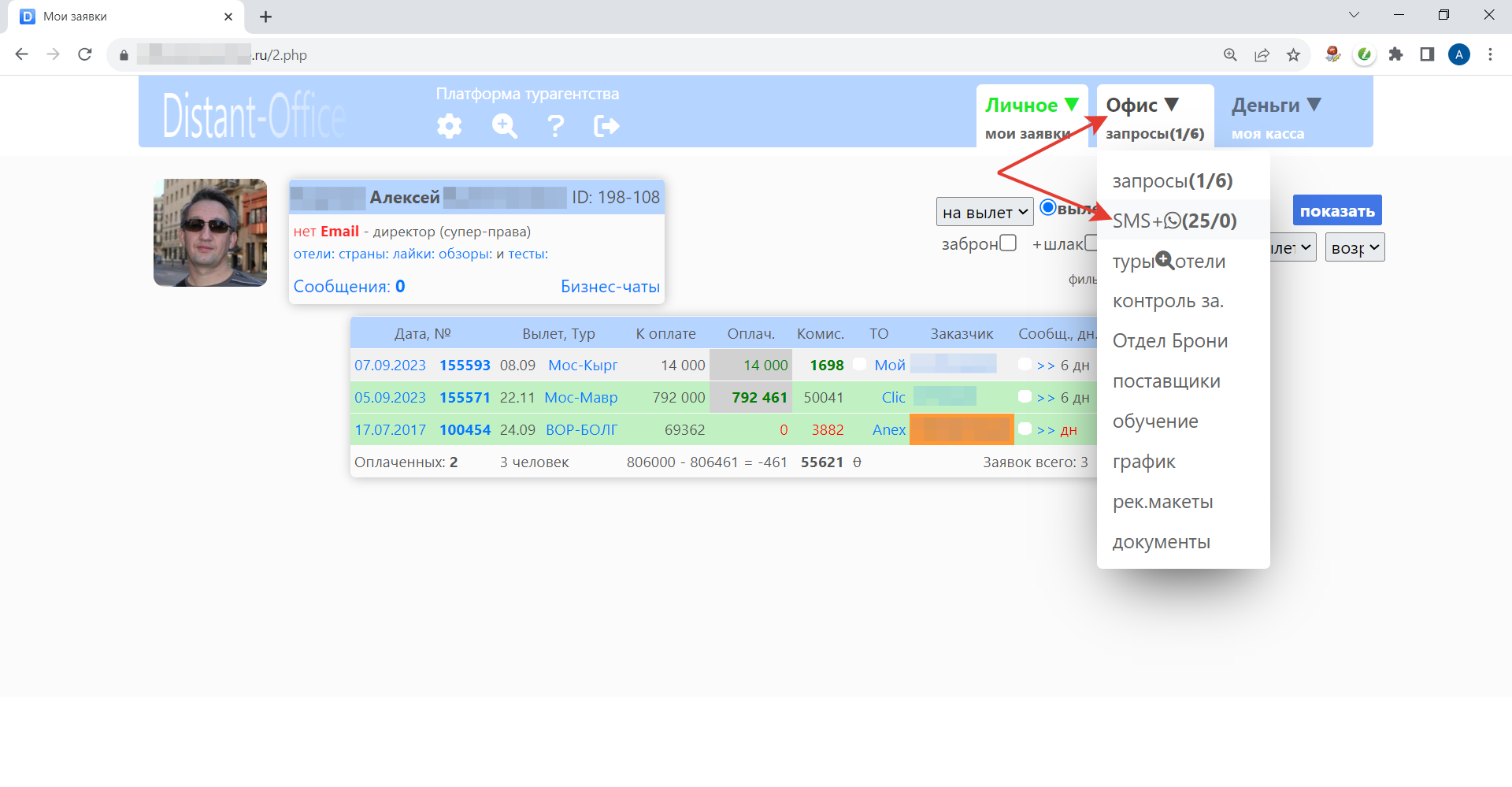Select the вылет radio button
The width and height of the screenshot is (1512, 787).
coord(1048,207)
